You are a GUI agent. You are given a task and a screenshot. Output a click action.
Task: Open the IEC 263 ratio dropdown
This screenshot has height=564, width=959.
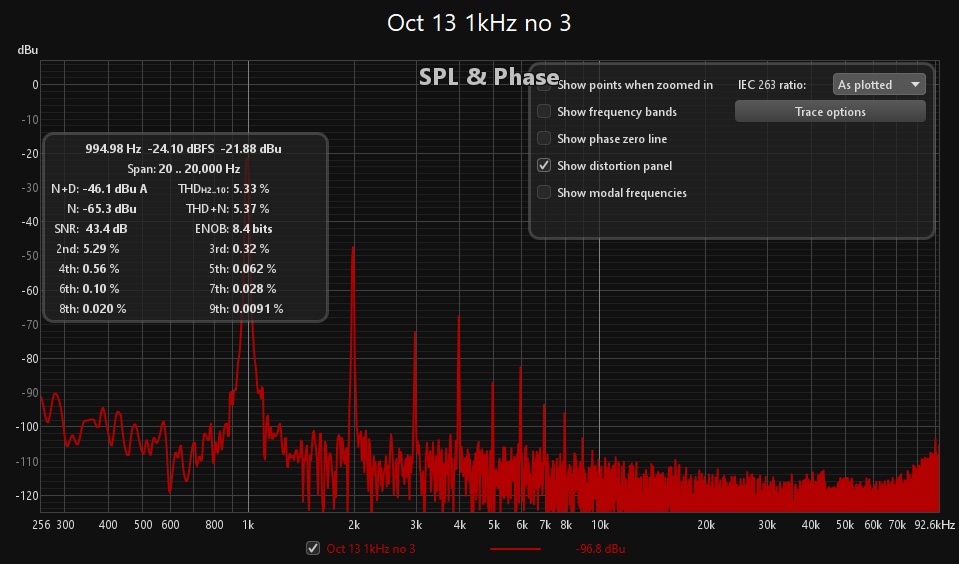pos(879,84)
